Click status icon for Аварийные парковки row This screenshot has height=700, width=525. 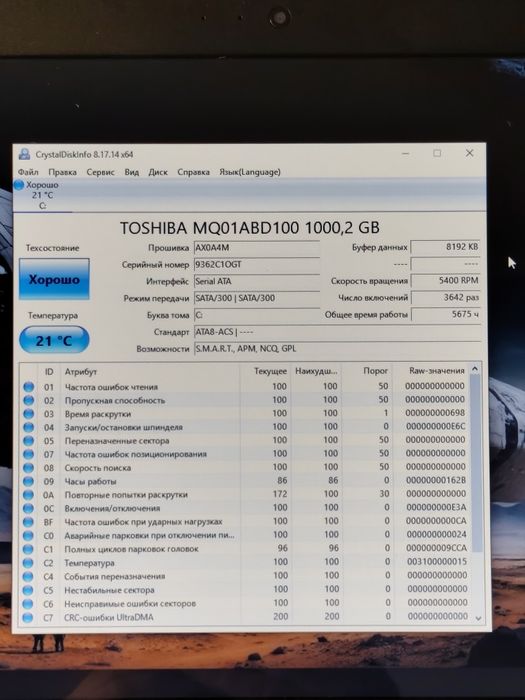pyautogui.click(x=29, y=535)
